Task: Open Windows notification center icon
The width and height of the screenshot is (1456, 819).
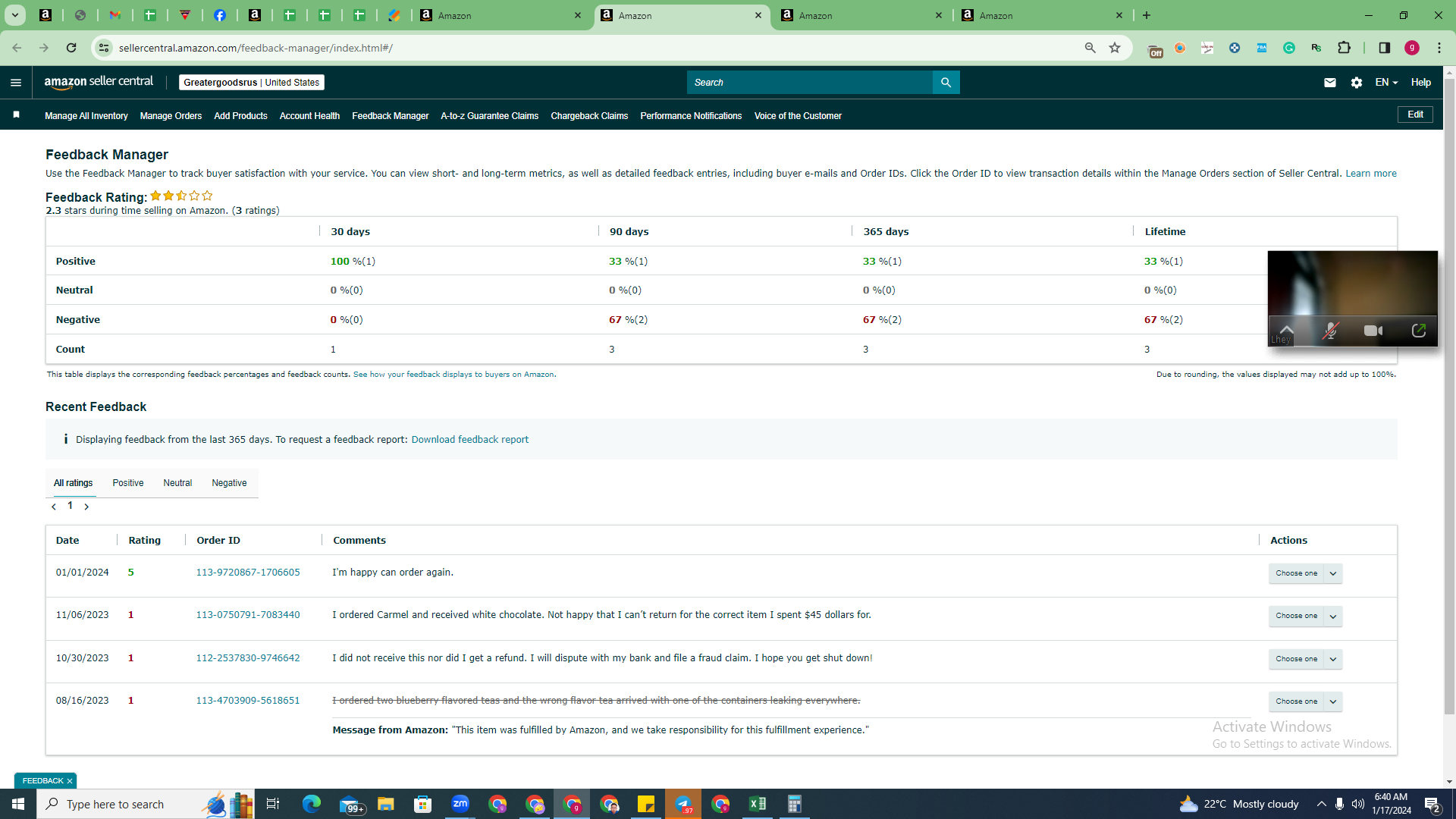Action: coord(1432,804)
